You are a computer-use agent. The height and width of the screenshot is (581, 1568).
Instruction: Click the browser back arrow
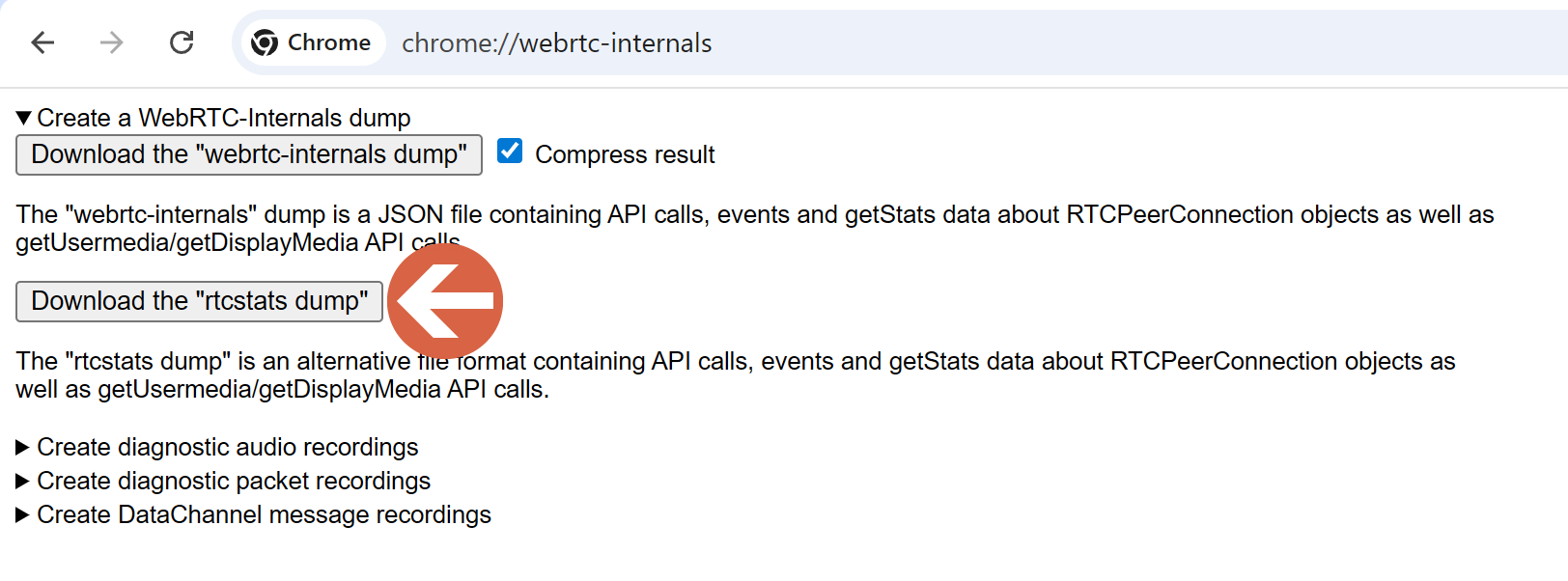42,42
